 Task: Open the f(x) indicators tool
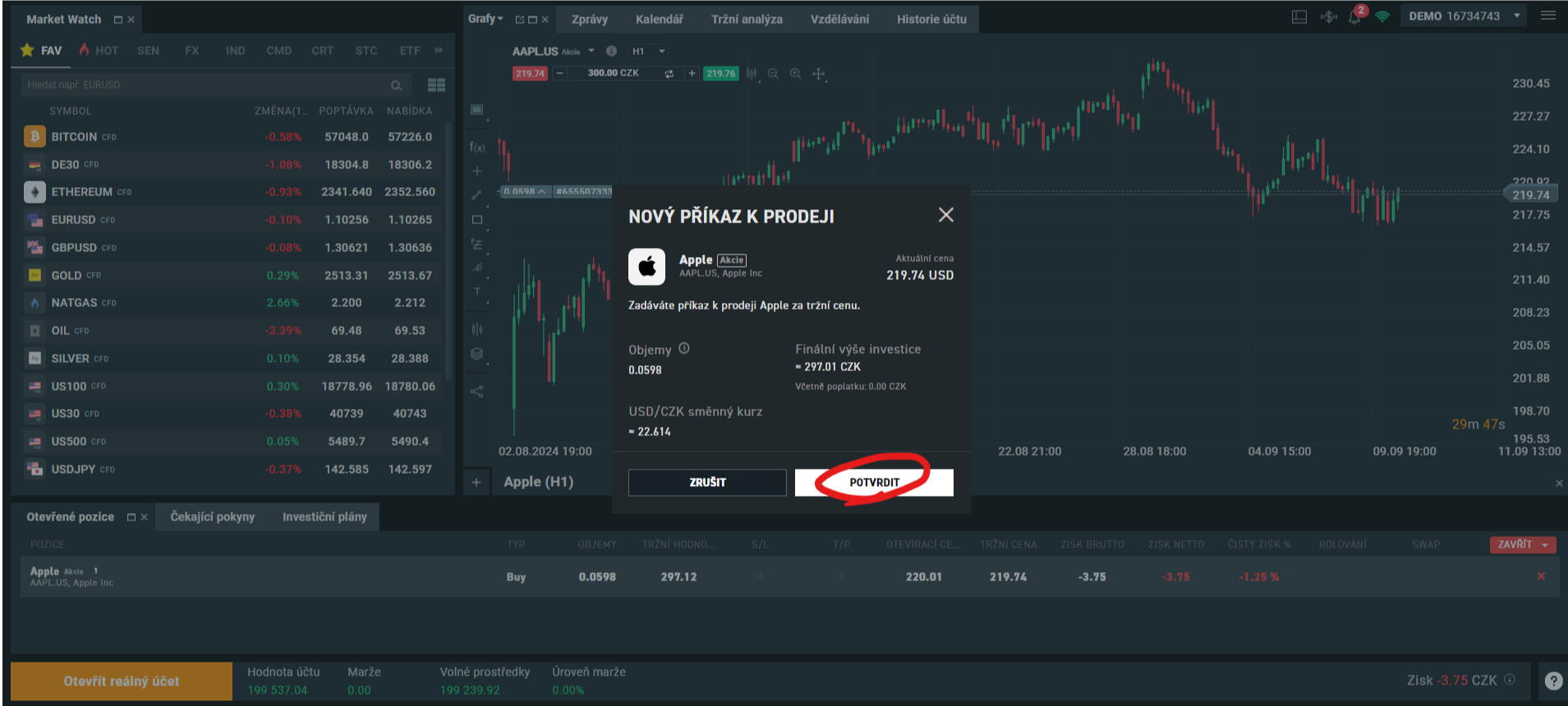pyautogui.click(x=477, y=147)
